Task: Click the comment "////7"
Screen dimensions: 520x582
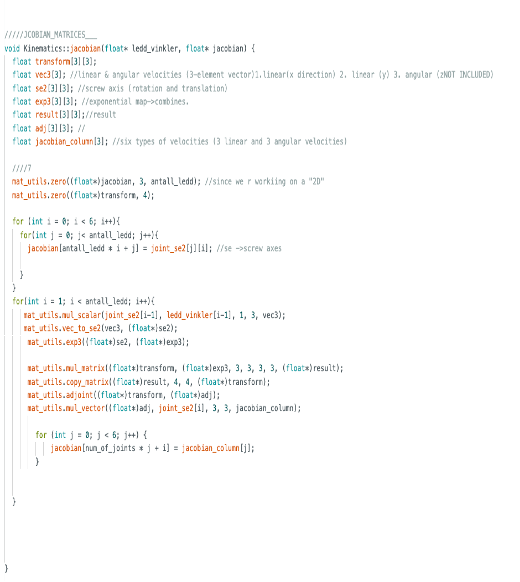Action: coord(22,168)
